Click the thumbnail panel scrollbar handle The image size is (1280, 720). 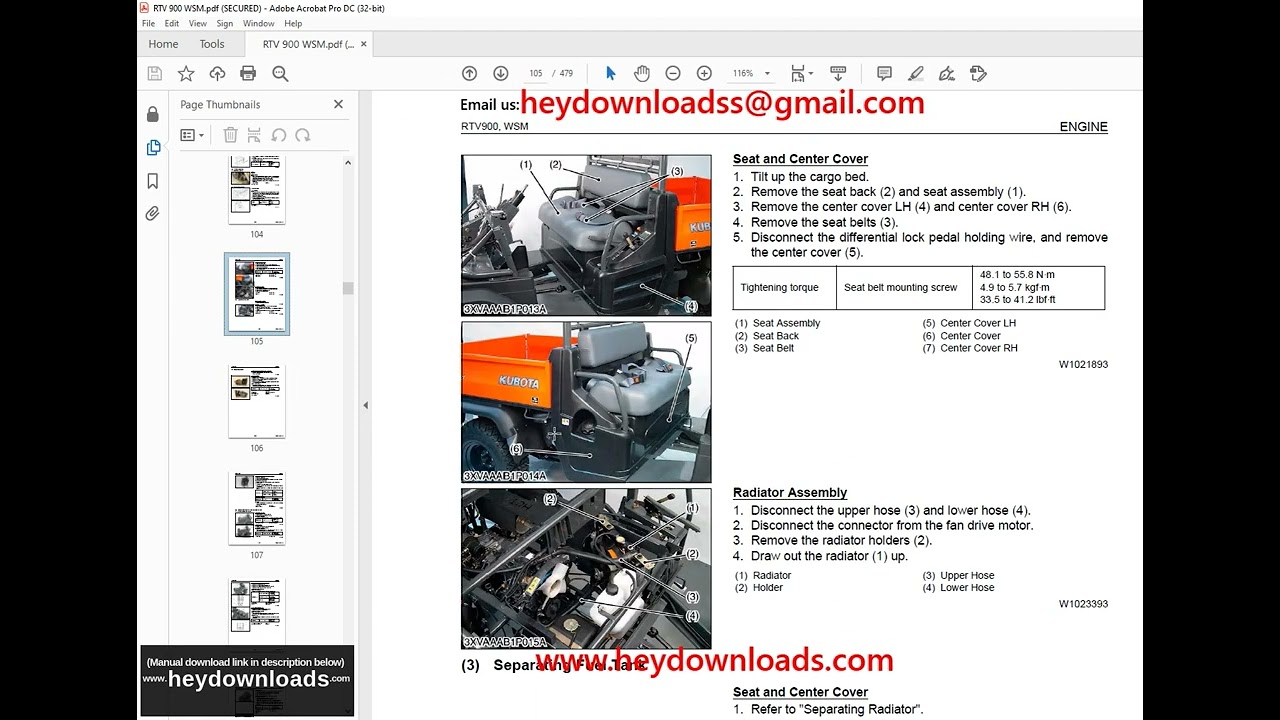pyautogui.click(x=348, y=288)
